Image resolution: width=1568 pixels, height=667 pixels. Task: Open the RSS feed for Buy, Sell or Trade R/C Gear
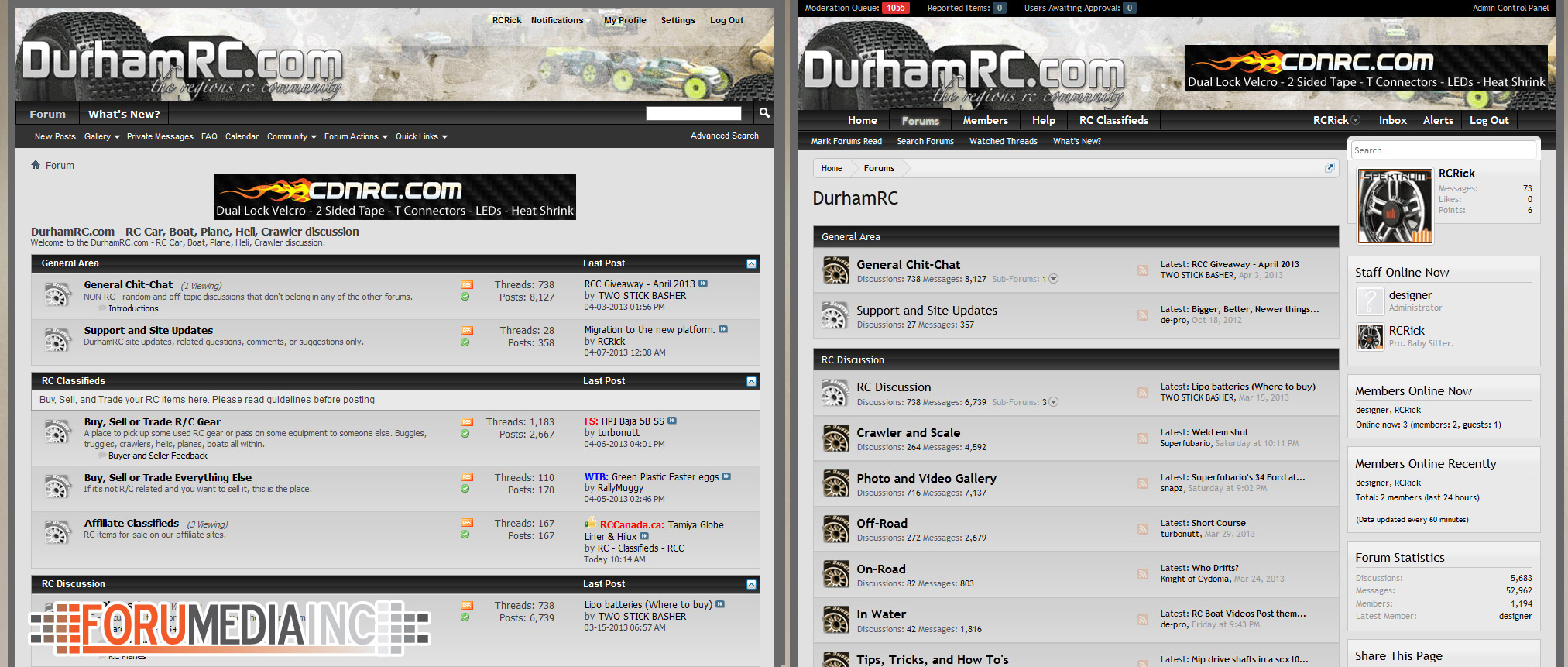pos(467,422)
